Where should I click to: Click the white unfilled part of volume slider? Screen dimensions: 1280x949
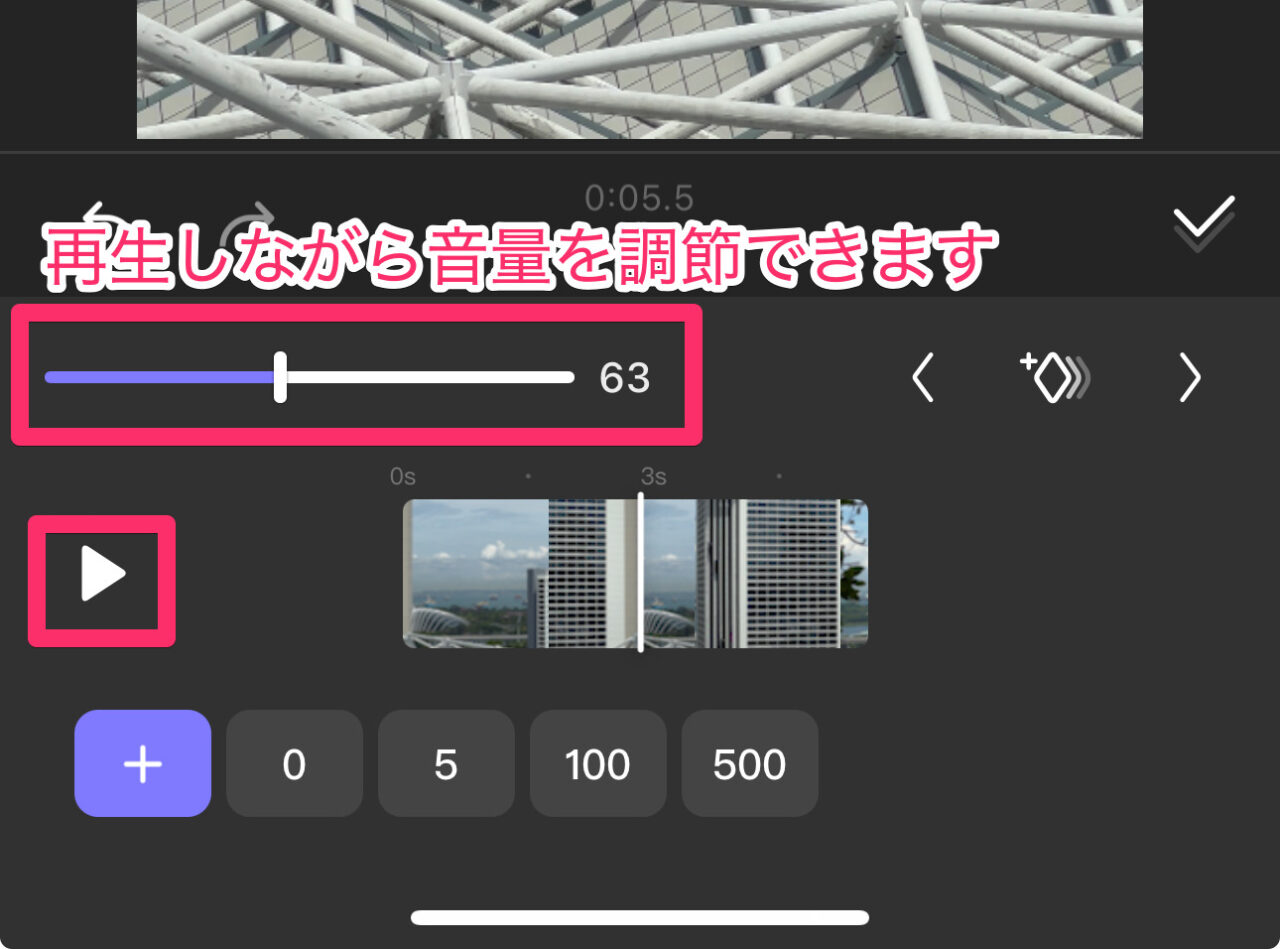tap(430, 377)
